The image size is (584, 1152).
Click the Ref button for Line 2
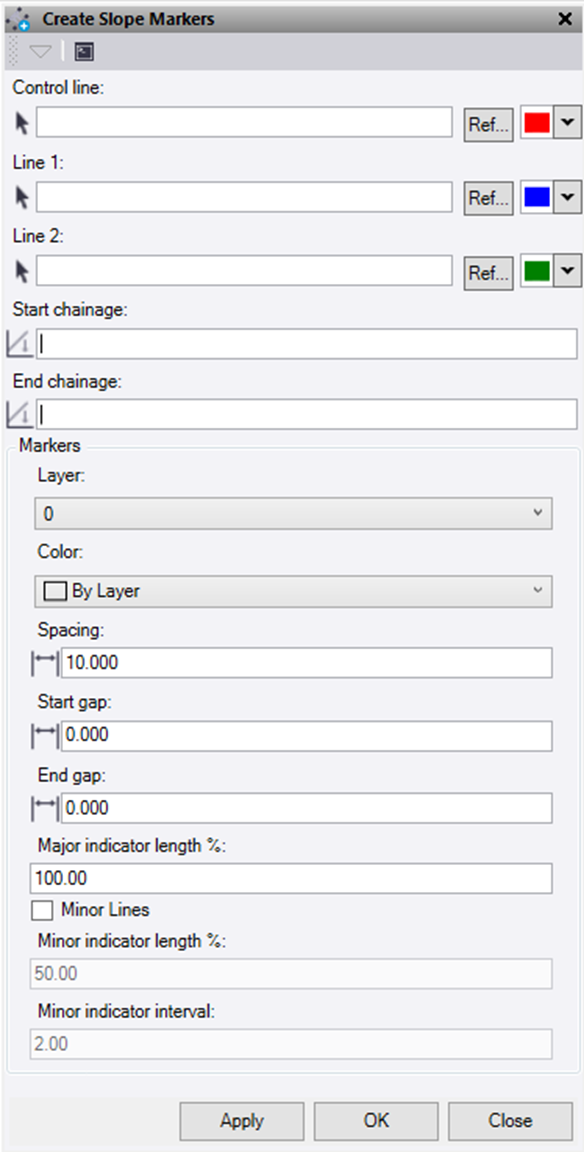(488, 271)
